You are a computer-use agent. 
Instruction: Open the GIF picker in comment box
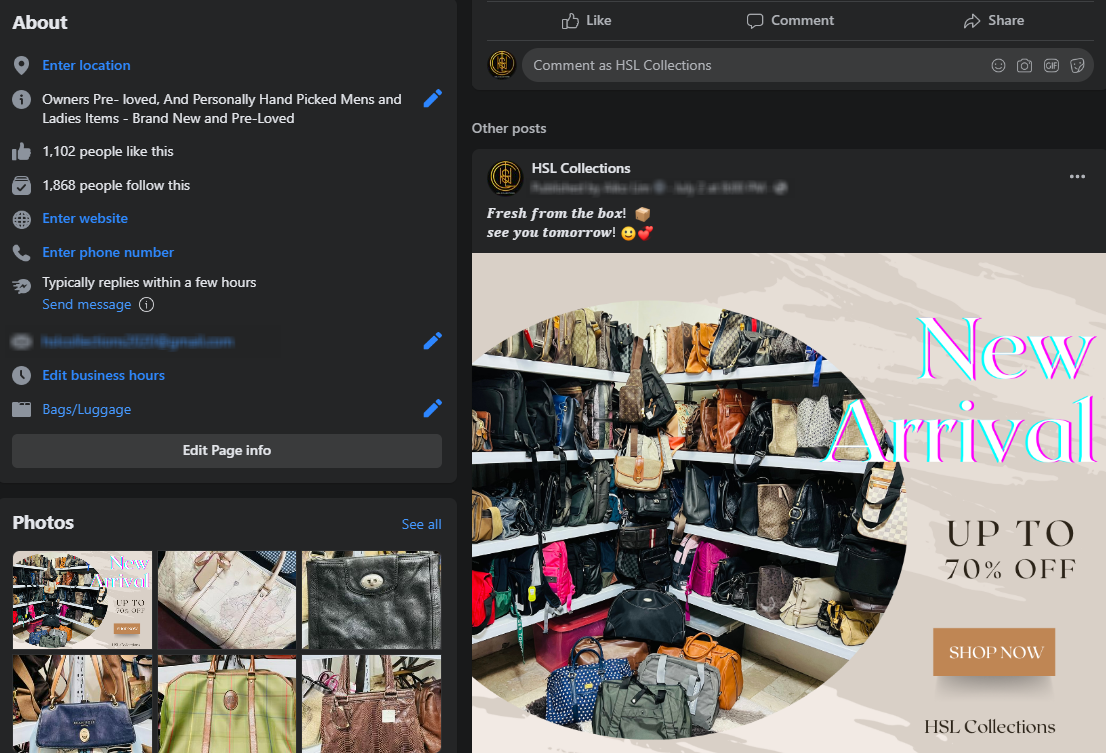click(1051, 66)
